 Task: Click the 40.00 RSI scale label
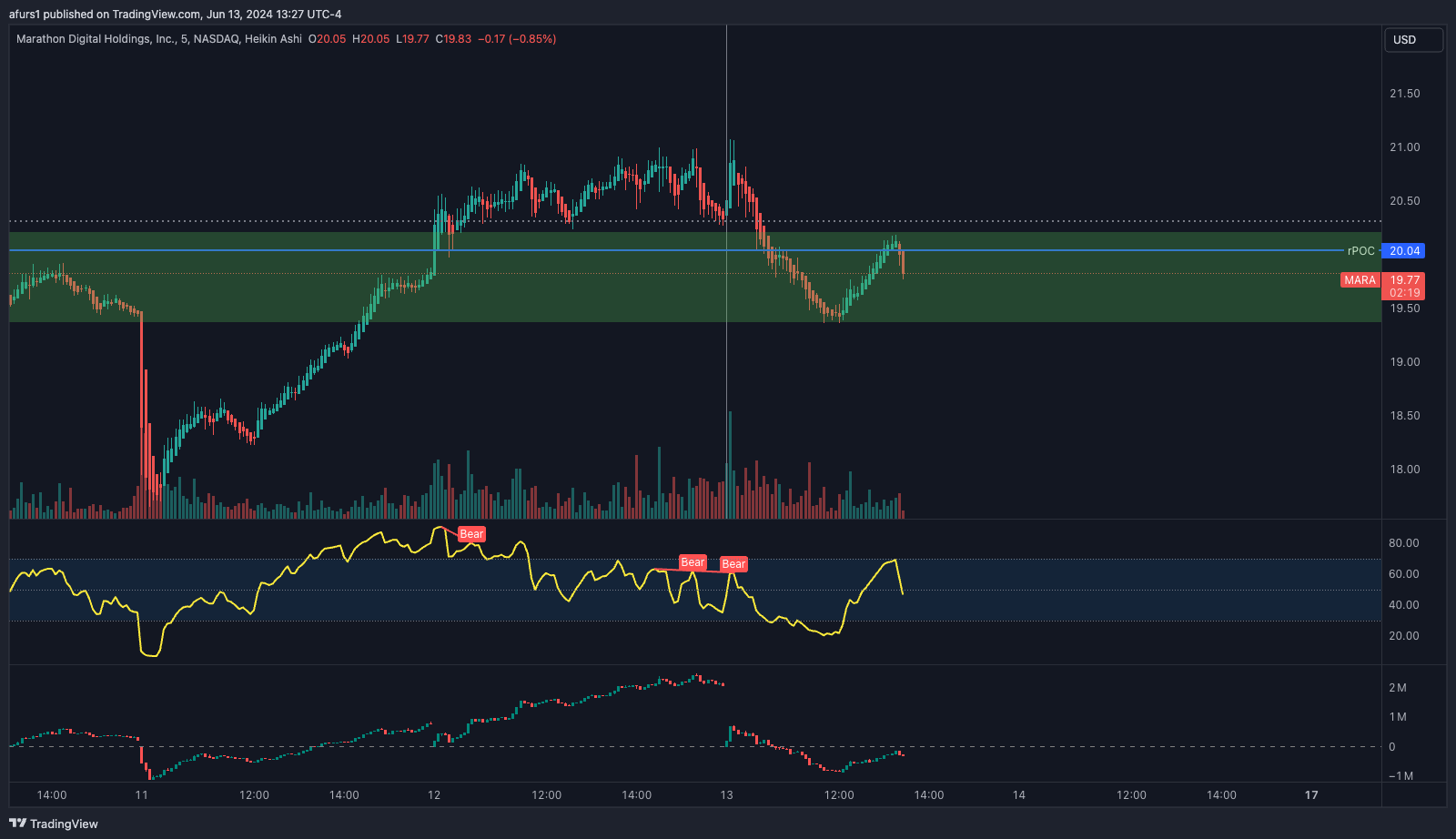pyautogui.click(x=1404, y=605)
